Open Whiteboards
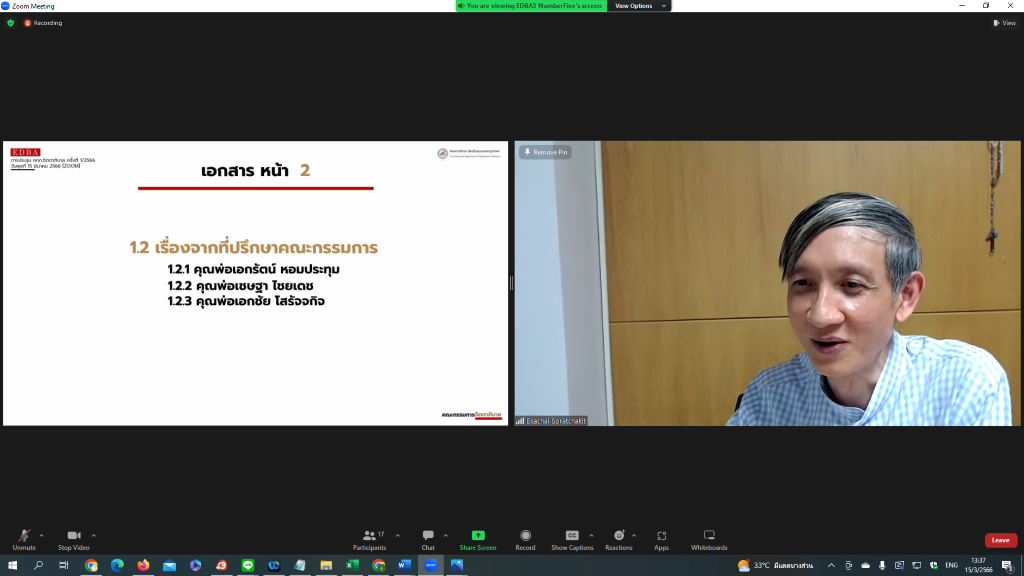Image resolution: width=1024 pixels, height=576 pixels. click(709, 539)
